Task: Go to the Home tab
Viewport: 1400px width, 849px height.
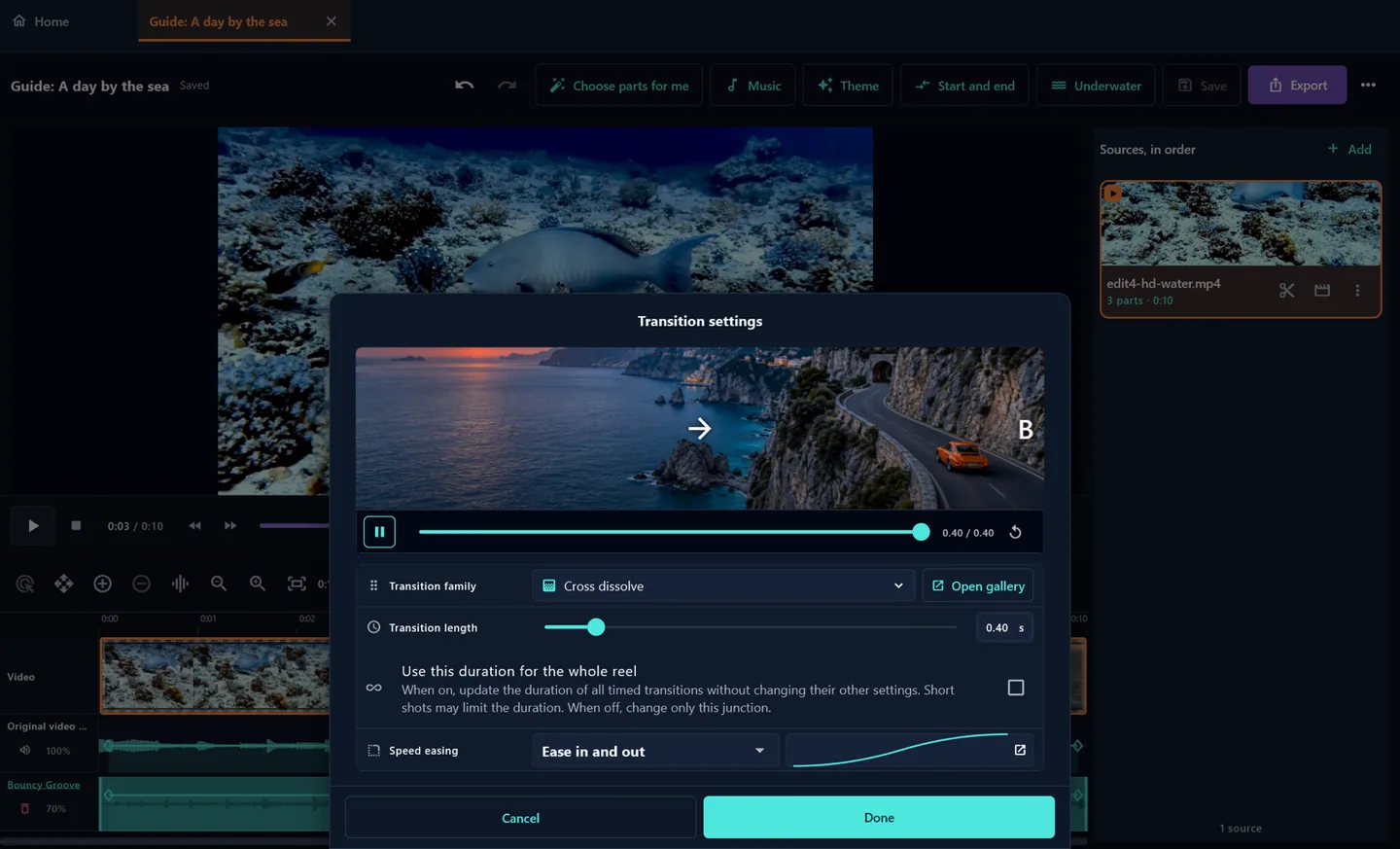Action: pyautogui.click(x=41, y=21)
